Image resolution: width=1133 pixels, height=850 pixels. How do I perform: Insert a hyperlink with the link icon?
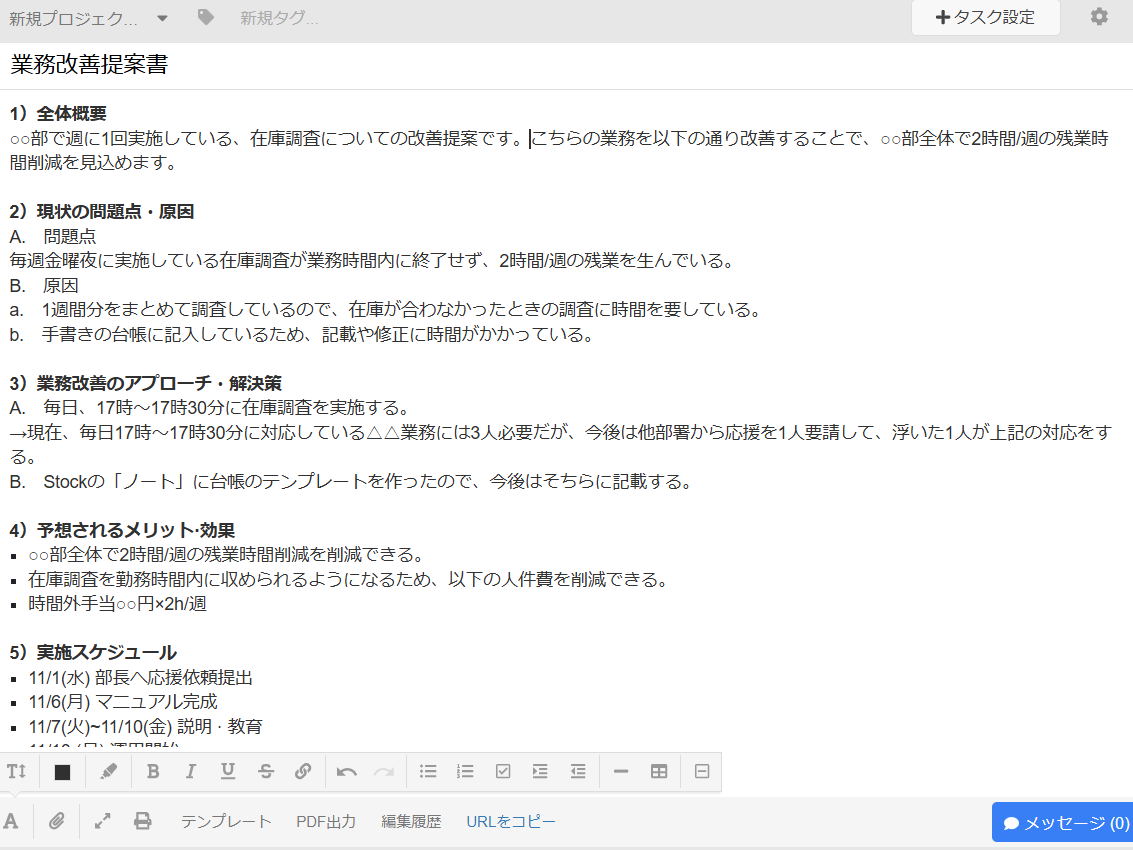(302, 771)
